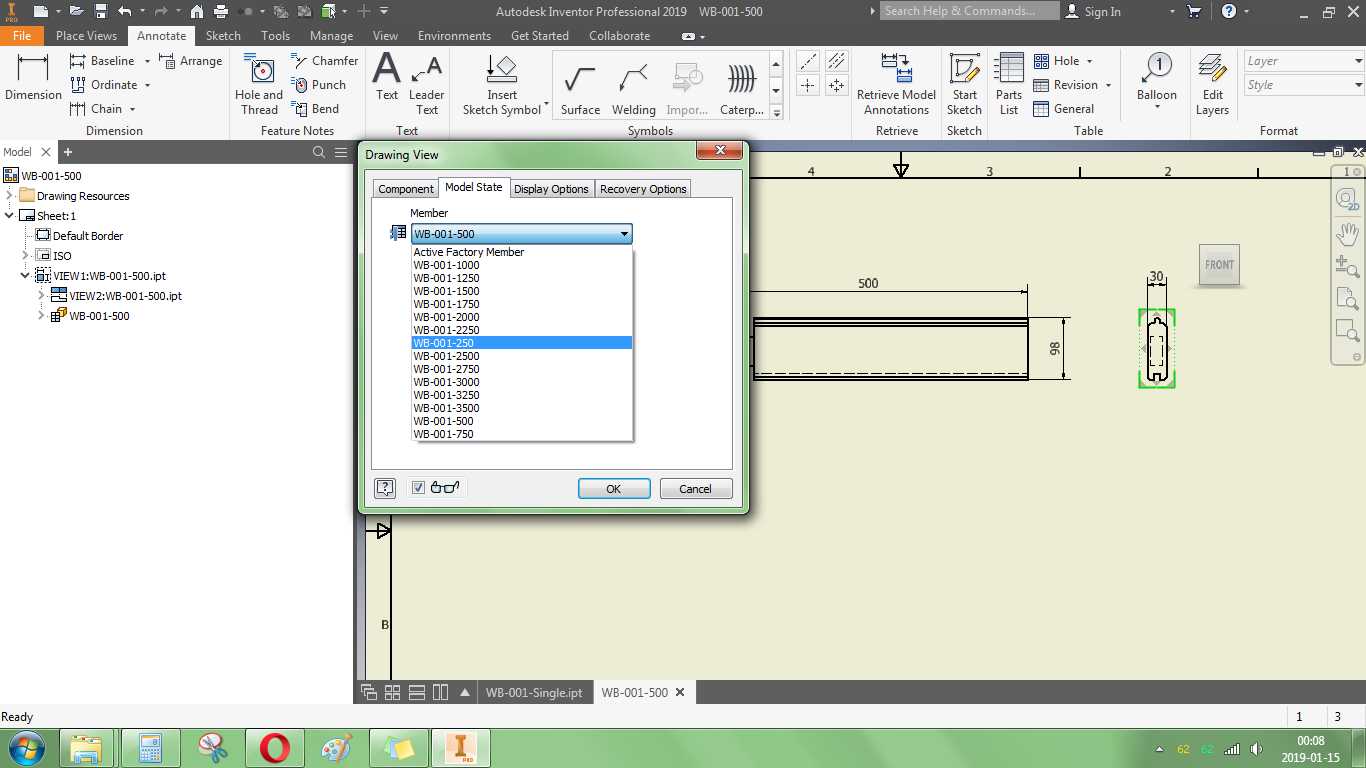The height and width of the screenshot is (768, 1366).
Task: Select the Caterpillar weld symbol
Action: tap(742, 88)
